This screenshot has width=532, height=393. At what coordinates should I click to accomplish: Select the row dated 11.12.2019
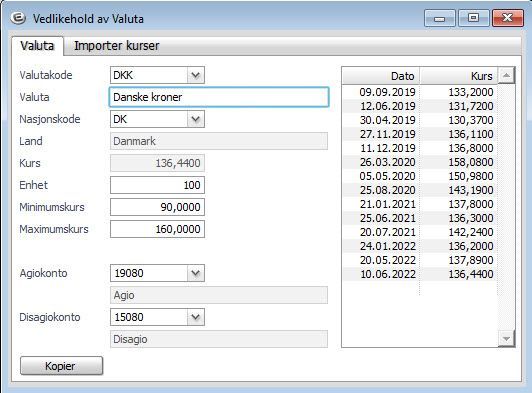pyautogui.click(x=420, y=148)
